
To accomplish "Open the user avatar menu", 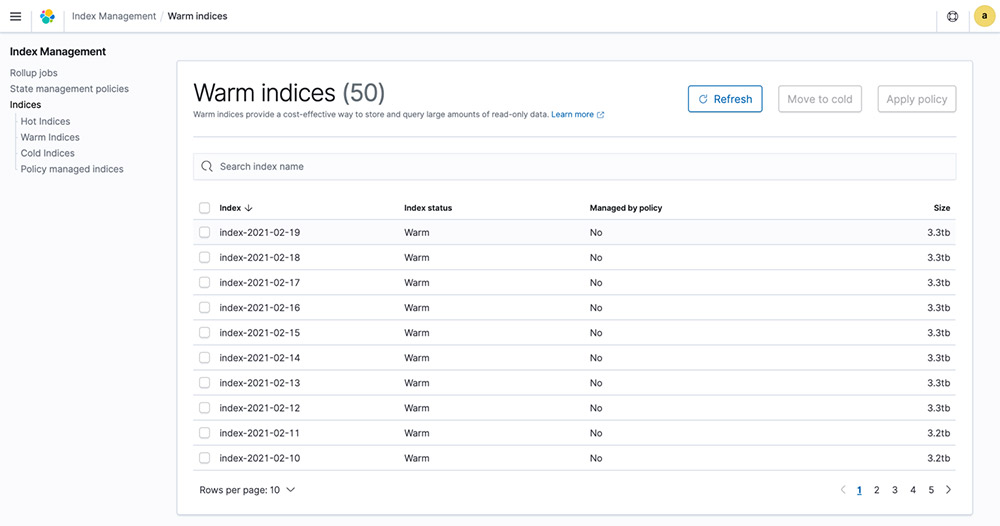I will (985, 16).
